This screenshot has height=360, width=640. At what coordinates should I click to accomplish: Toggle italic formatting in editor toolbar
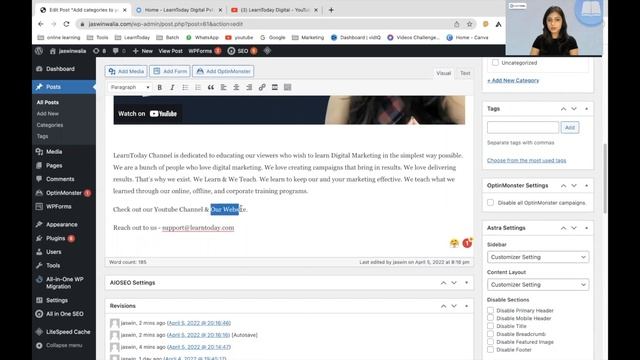(172, 87)
